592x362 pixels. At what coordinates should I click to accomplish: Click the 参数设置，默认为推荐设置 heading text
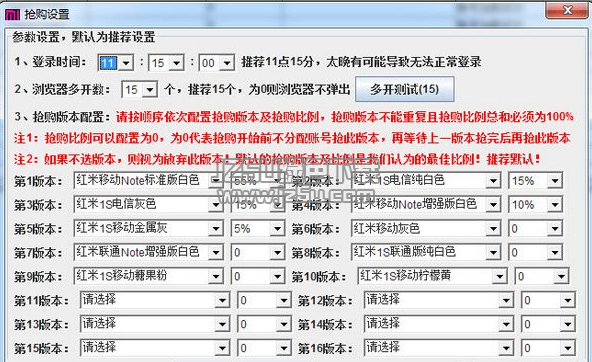(x=83, y=37)
